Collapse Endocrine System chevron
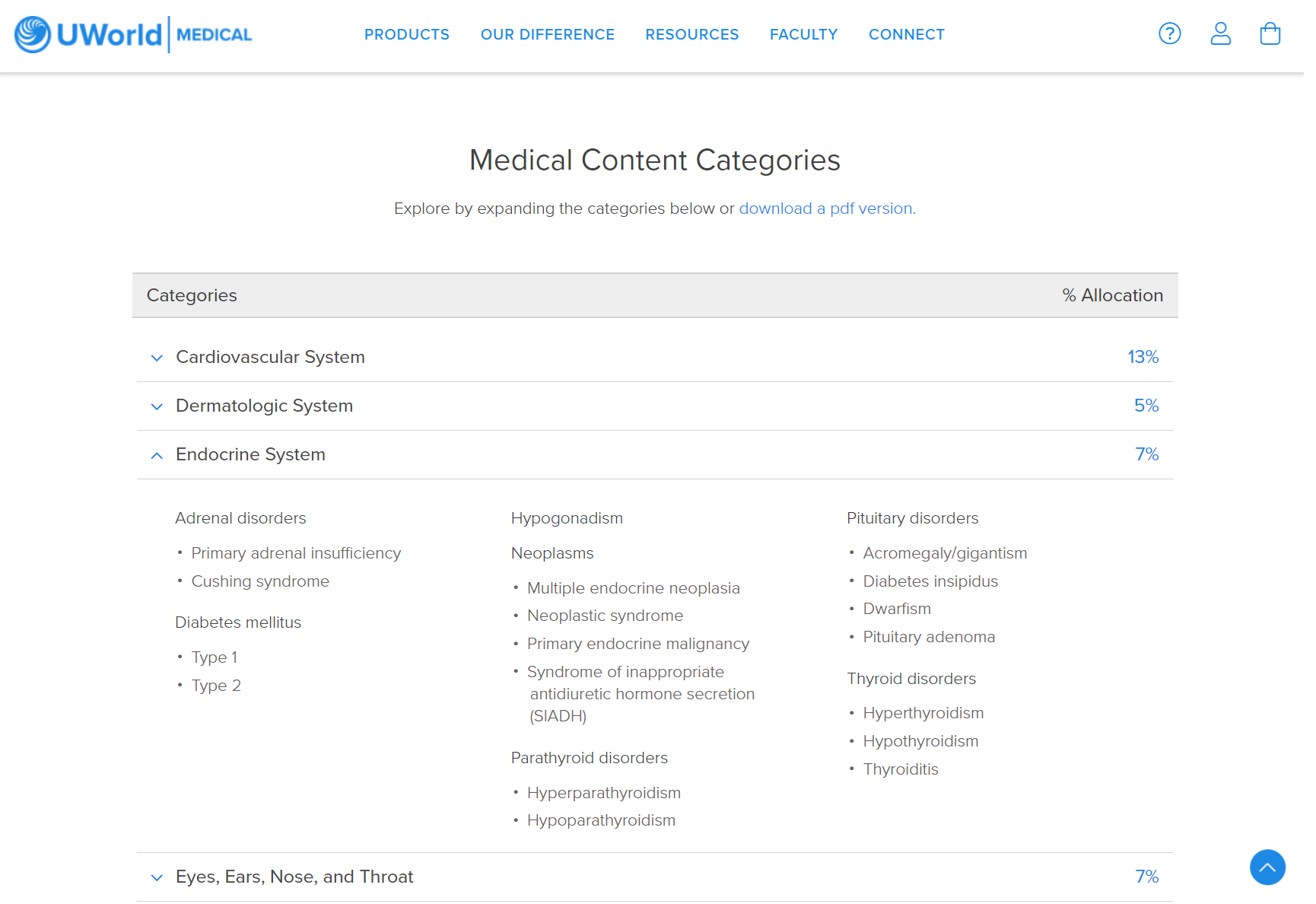The image size is (1316, 904). tap(157, 455)
